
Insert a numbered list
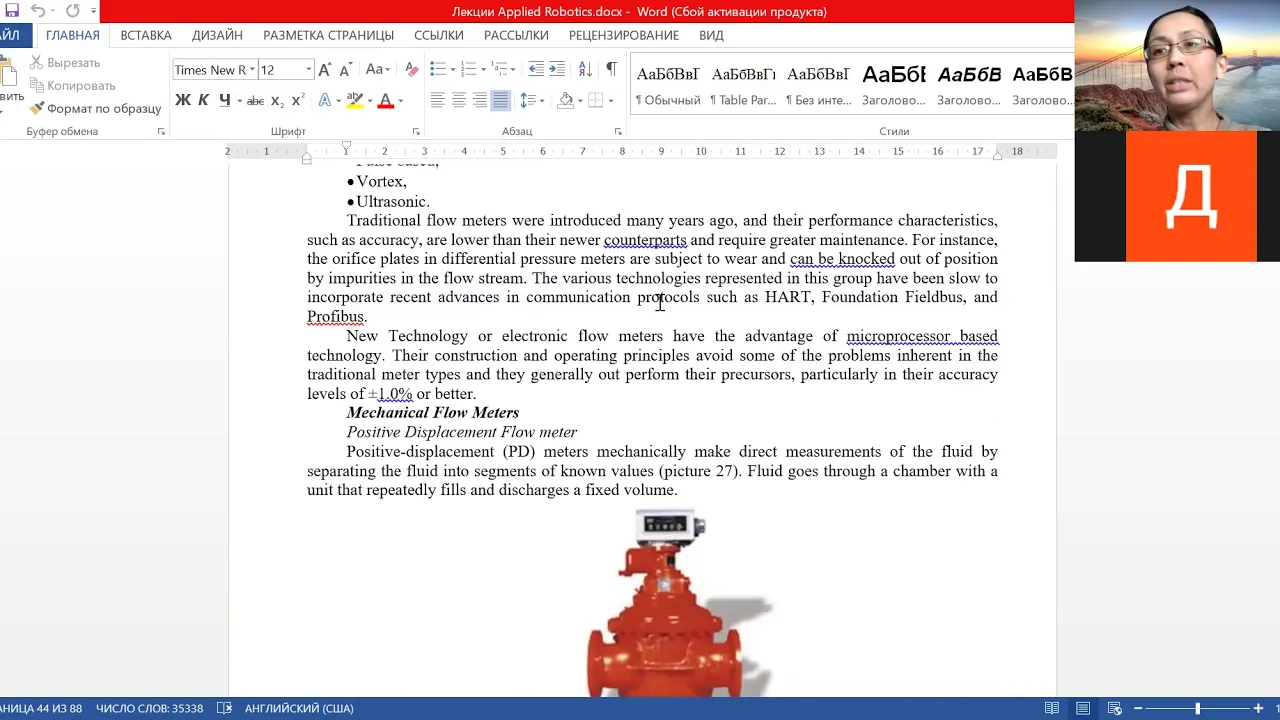(x=468, y=69)
